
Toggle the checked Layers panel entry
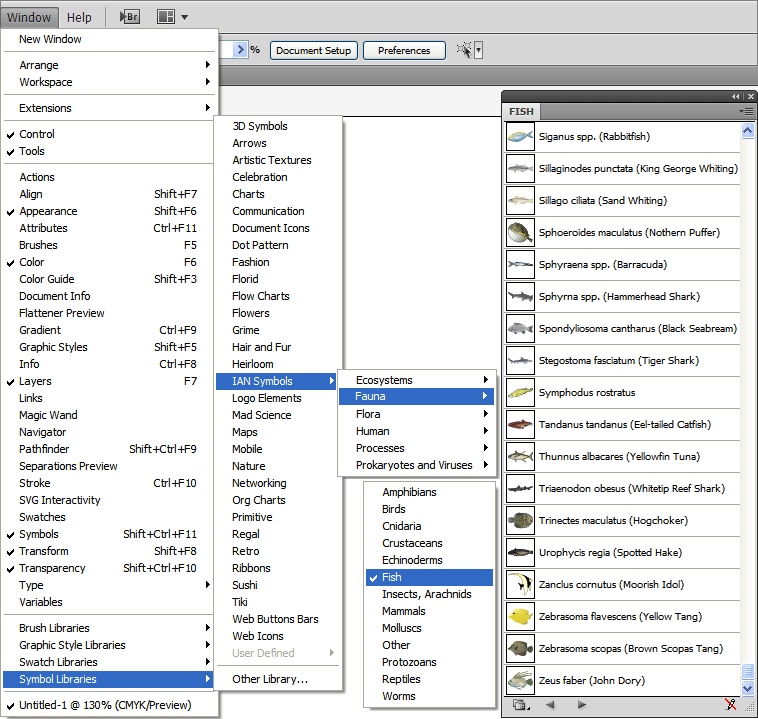tap(35, 381)
